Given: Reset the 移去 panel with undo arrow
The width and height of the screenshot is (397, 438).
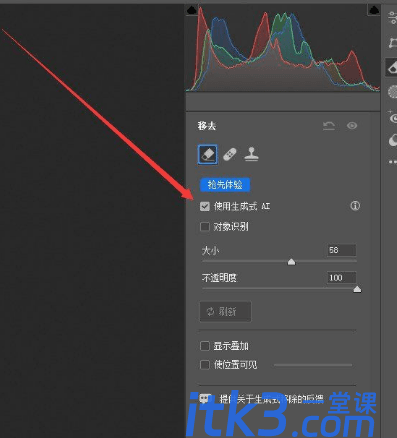Looking at the screenshot, I should tap(329, 126).
